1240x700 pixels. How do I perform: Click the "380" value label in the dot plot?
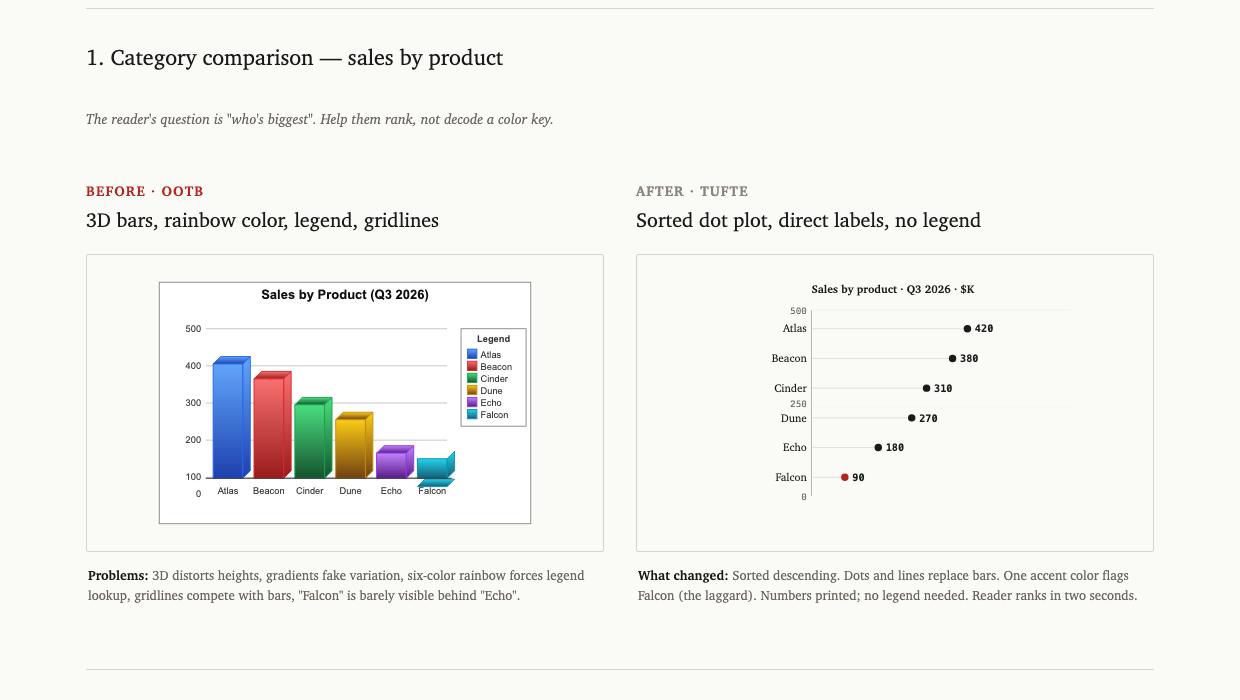point(969,358)
